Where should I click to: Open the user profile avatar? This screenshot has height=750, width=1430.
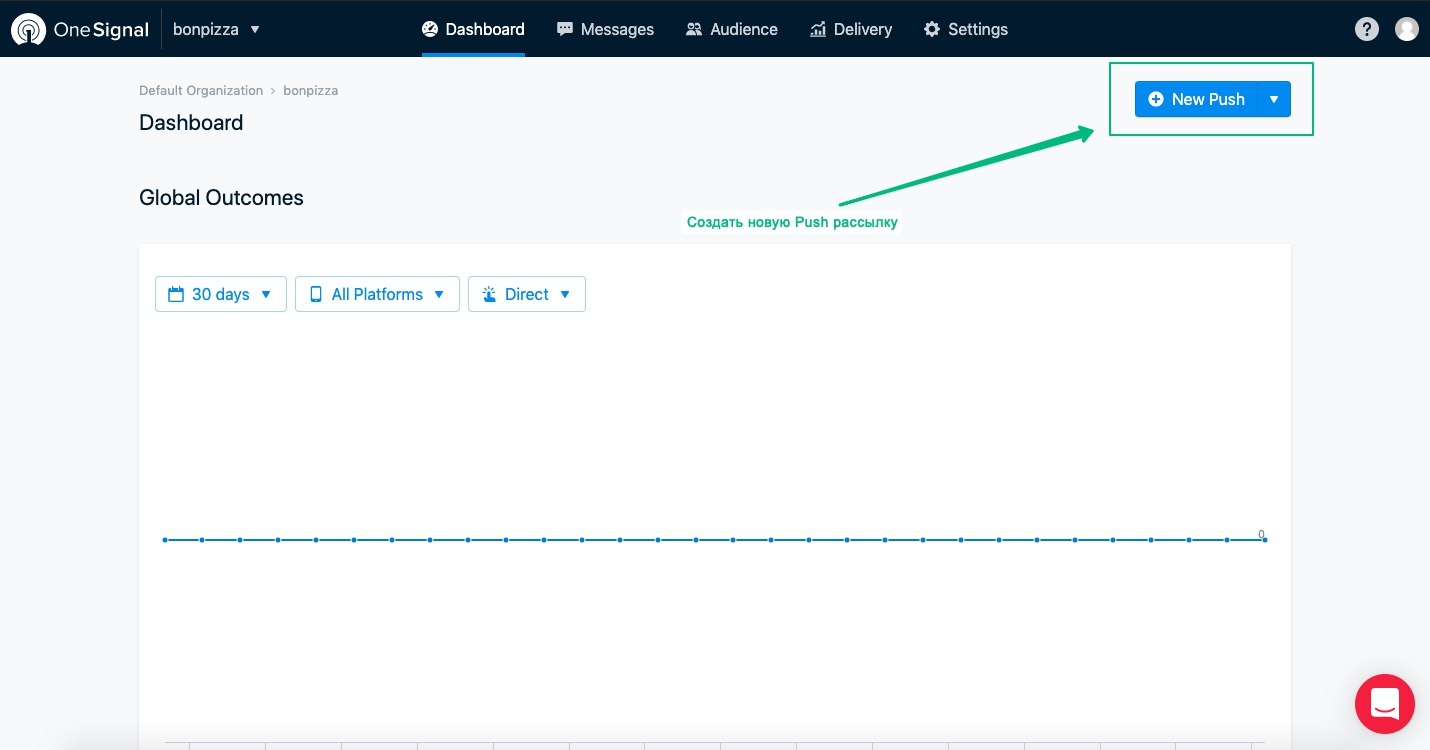click(1406, 29)
